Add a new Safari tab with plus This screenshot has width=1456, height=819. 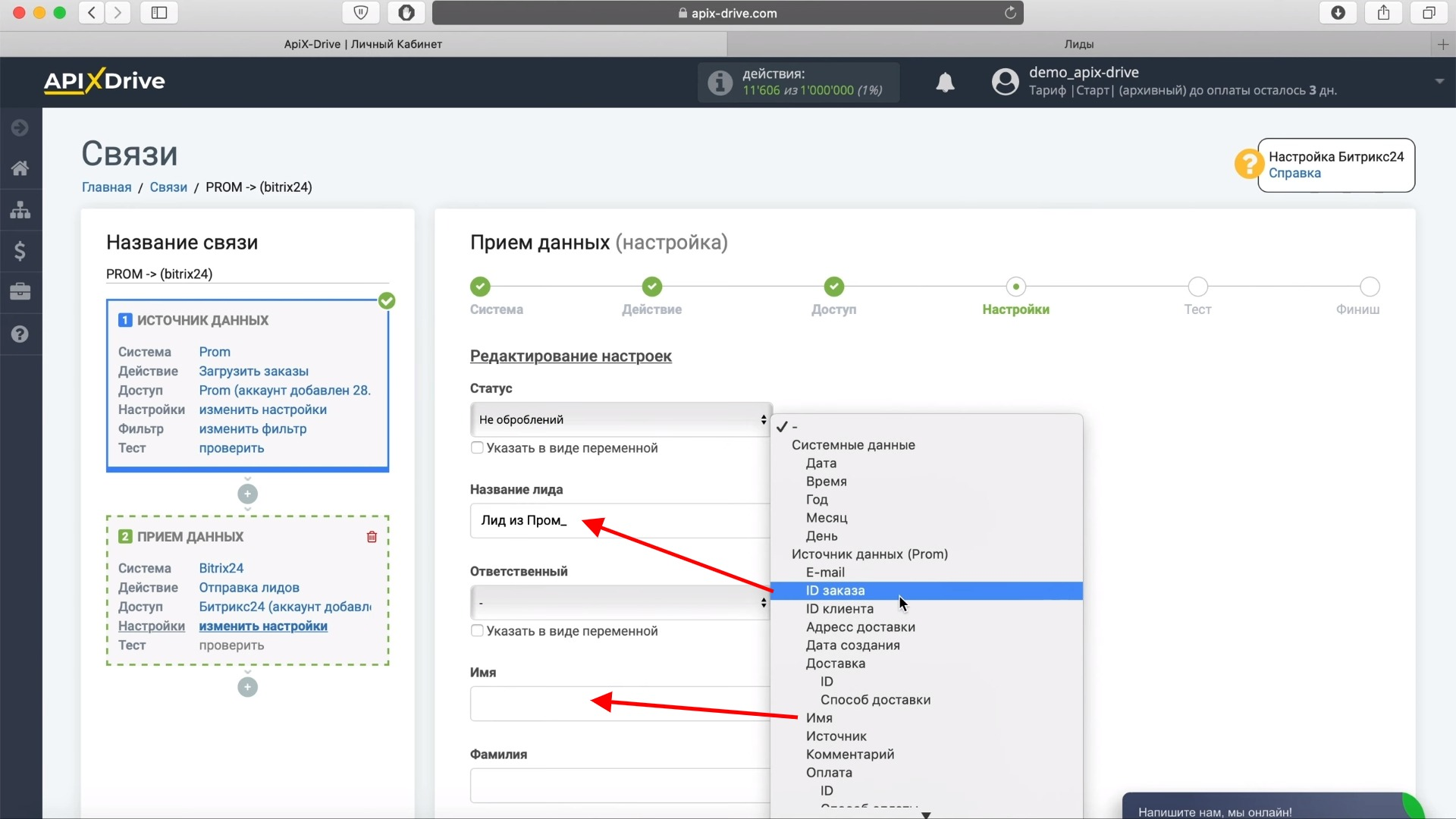[x=1443, y=45]
